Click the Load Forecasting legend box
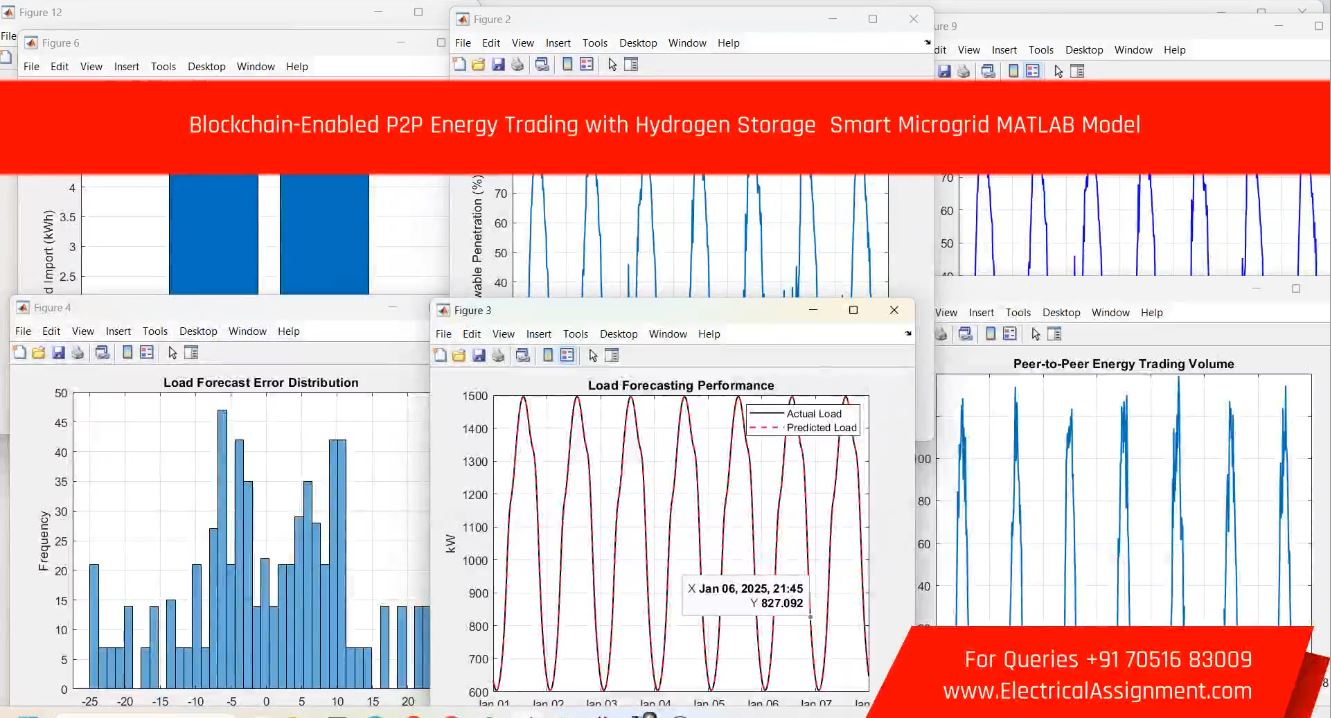Image resolution: width=1331 pixels, height=718 pixels. (x=802, y=420)
